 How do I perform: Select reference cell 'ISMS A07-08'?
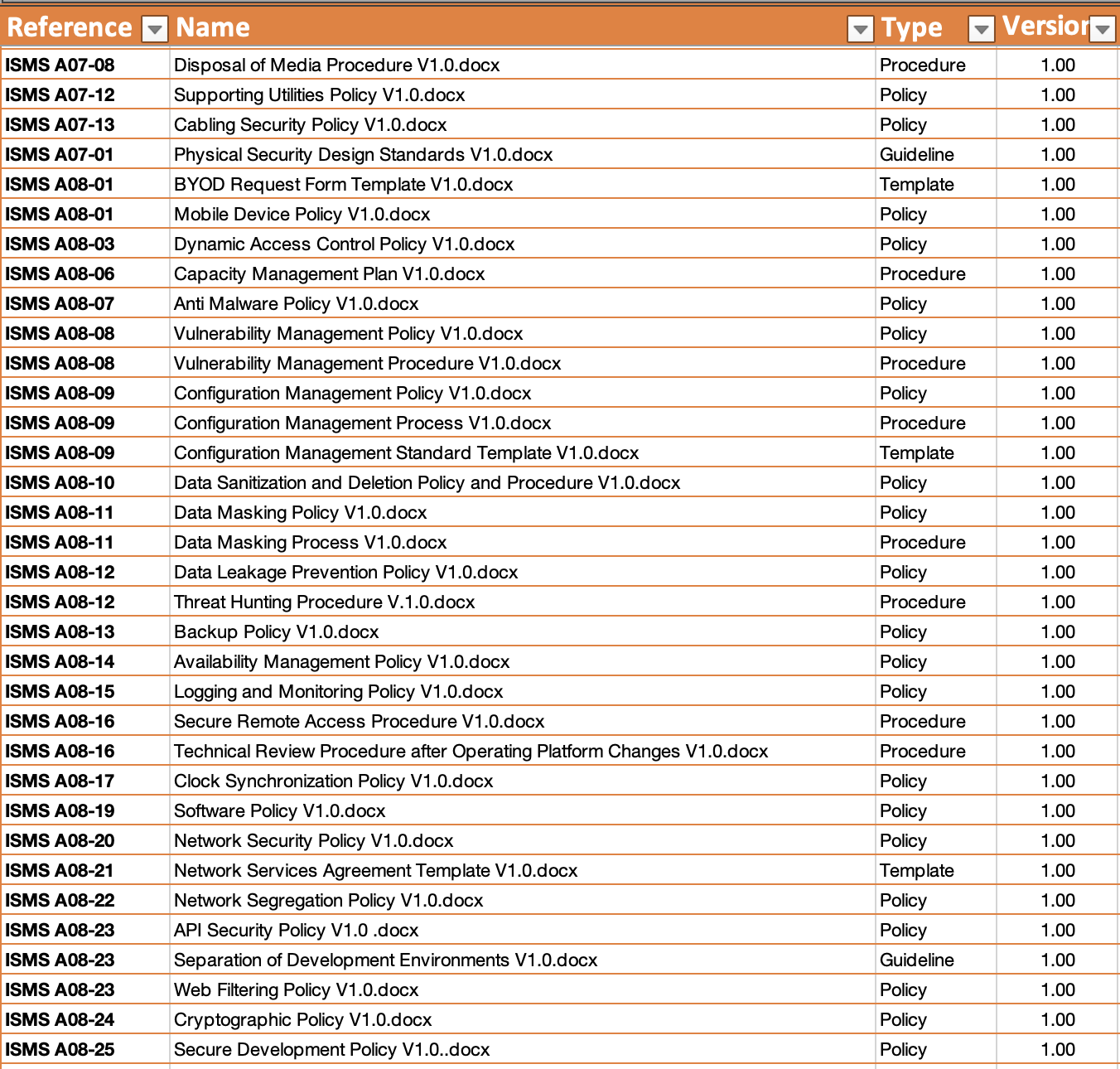tap(85, 65)
